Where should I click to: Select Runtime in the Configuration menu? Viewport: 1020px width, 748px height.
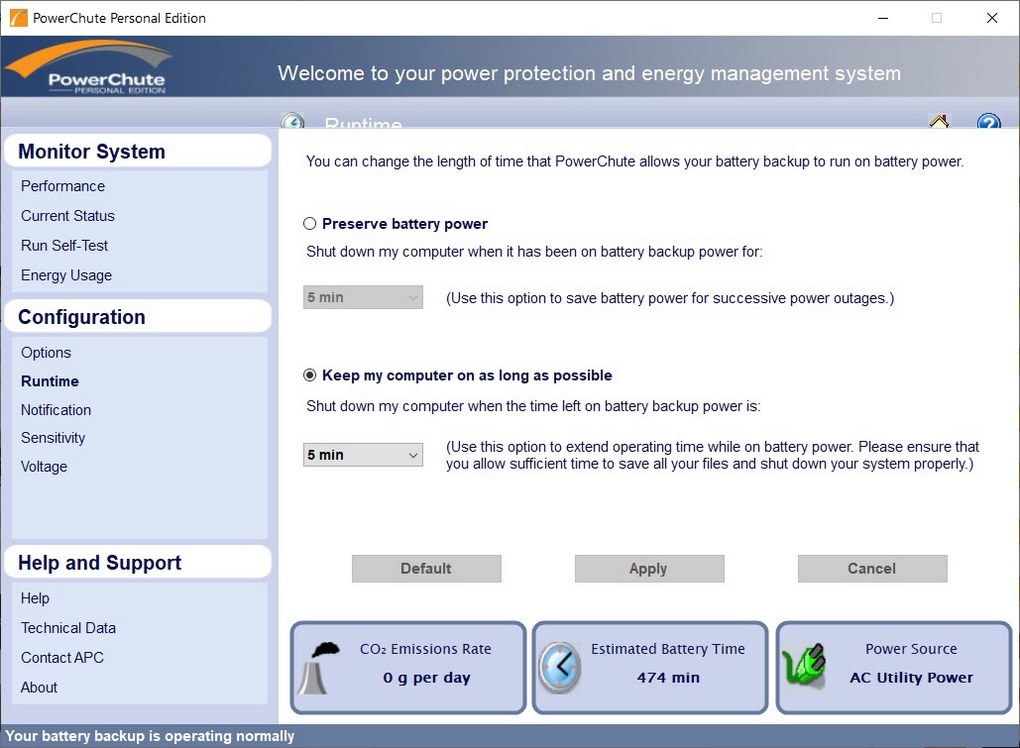click(50, 381)
